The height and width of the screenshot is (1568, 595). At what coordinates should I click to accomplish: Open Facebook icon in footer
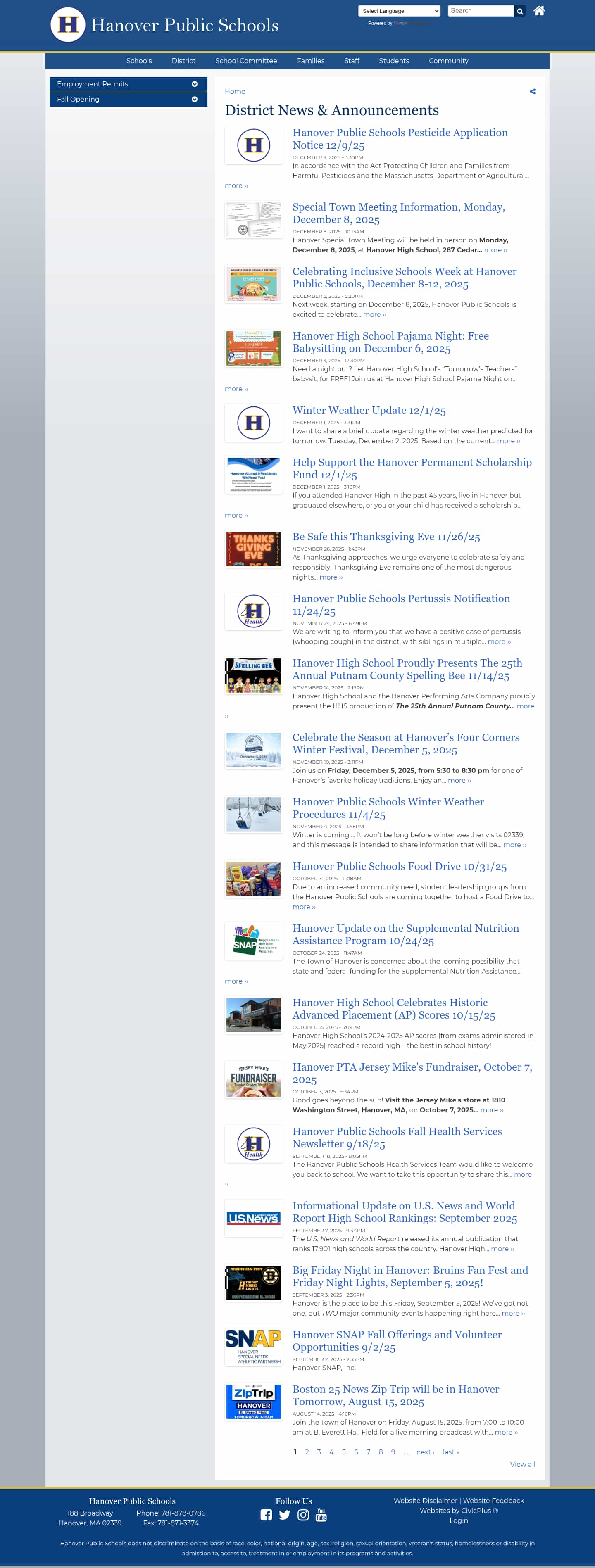point(266,1515)
